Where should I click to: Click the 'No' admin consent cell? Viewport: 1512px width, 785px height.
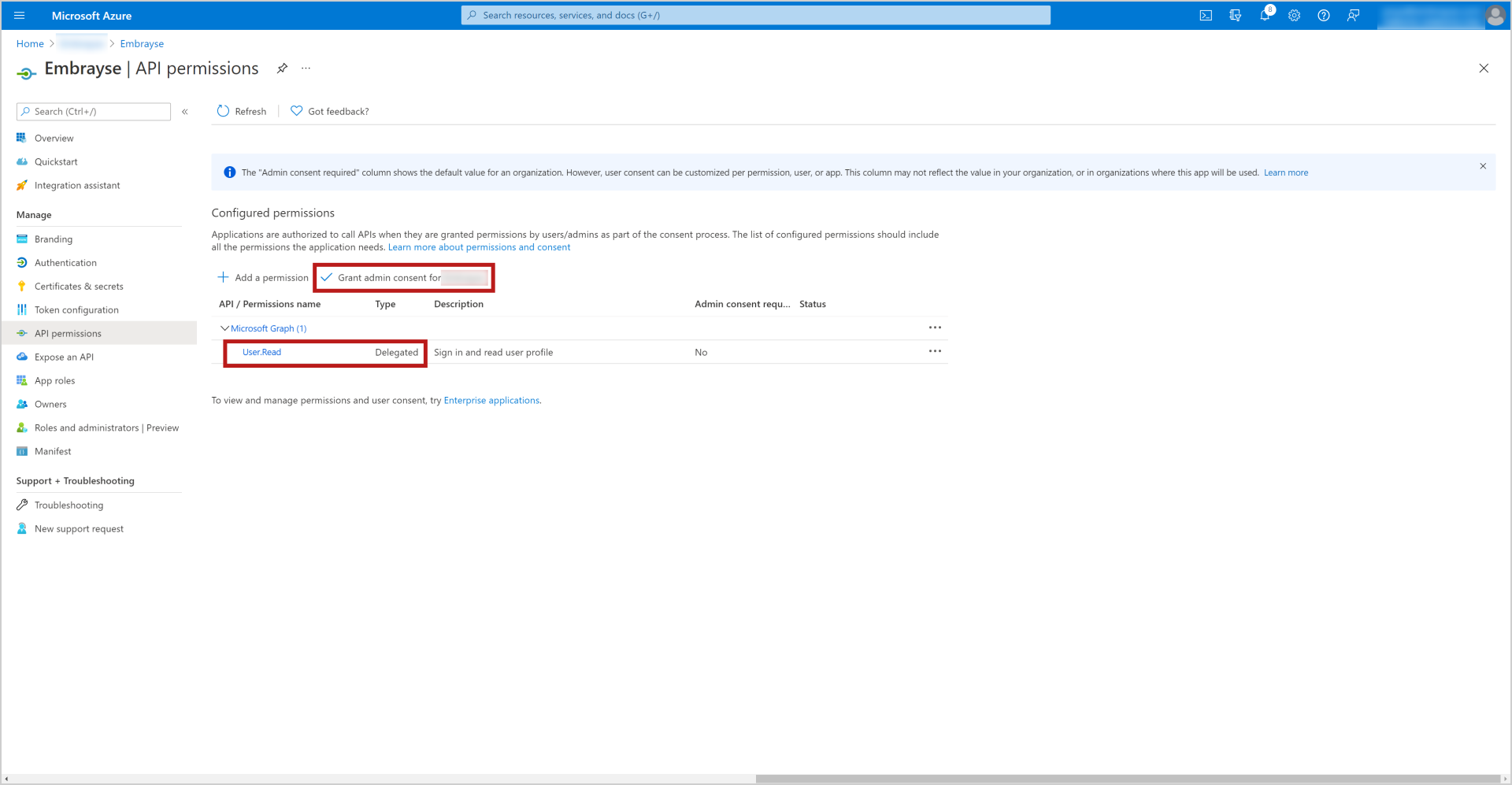pyautogui.click(x=701, y=352)
